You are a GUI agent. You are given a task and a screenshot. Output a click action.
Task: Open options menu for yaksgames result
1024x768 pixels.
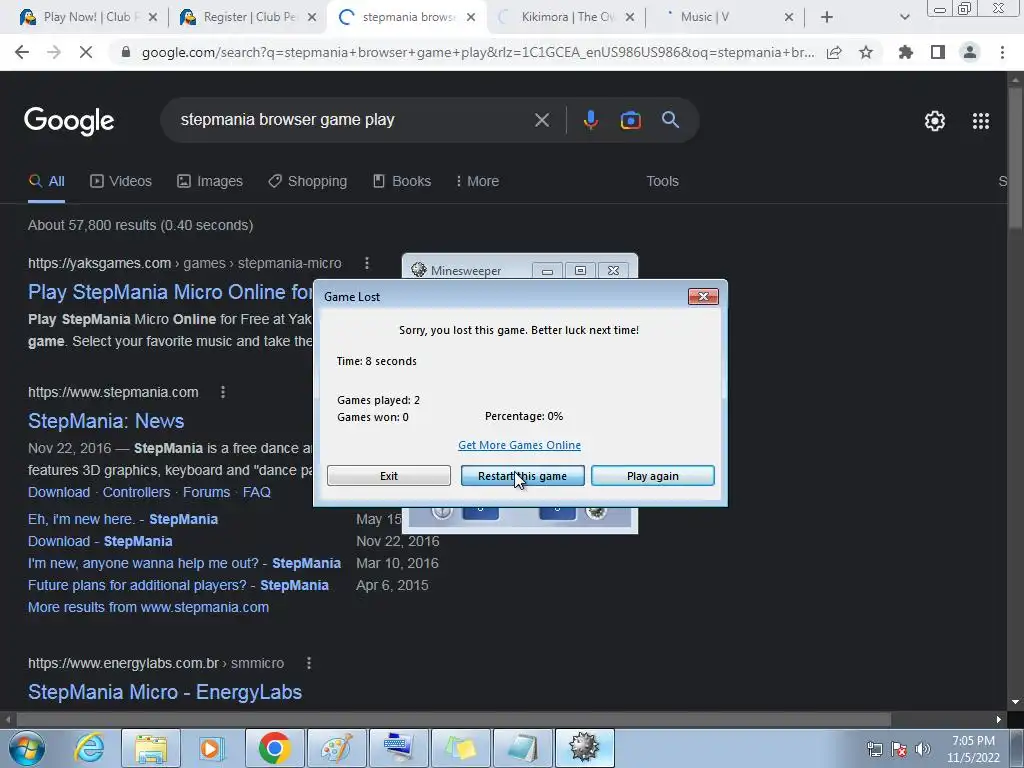[x=367, y=263]
